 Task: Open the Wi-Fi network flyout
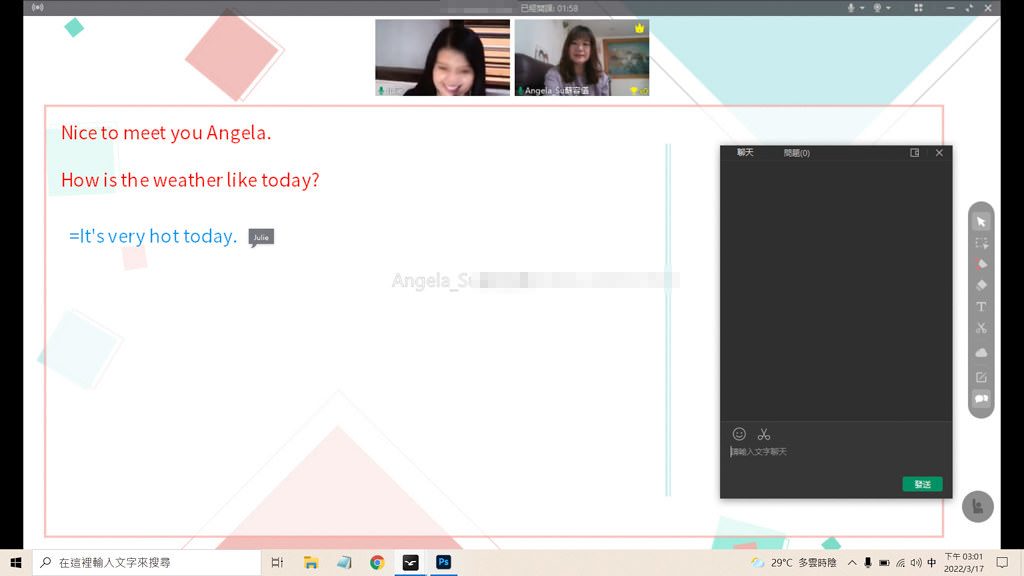pyautogui.click(x=900, y=562)
